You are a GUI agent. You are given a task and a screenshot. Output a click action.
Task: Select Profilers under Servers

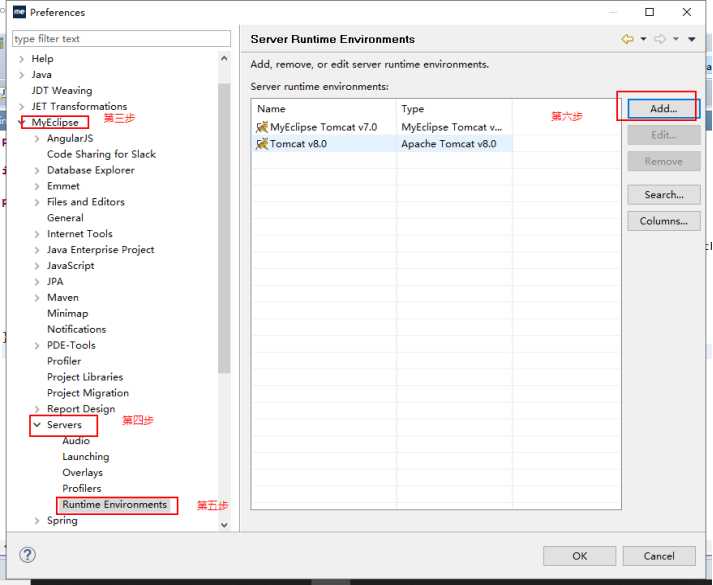pyautogui.click(x=81, y=488)
